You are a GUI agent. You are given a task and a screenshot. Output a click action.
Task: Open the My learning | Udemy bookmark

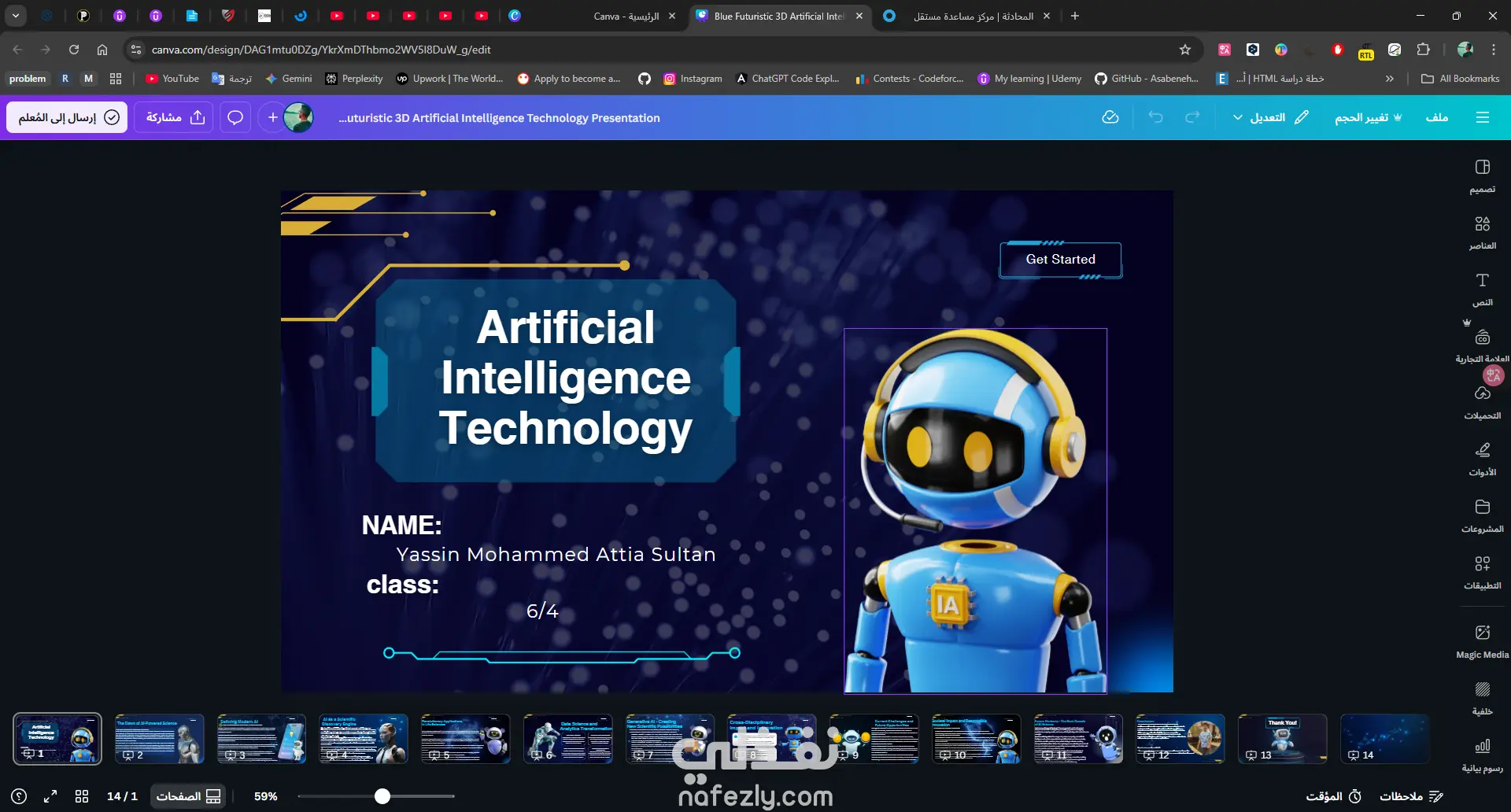click(1029, 79)
